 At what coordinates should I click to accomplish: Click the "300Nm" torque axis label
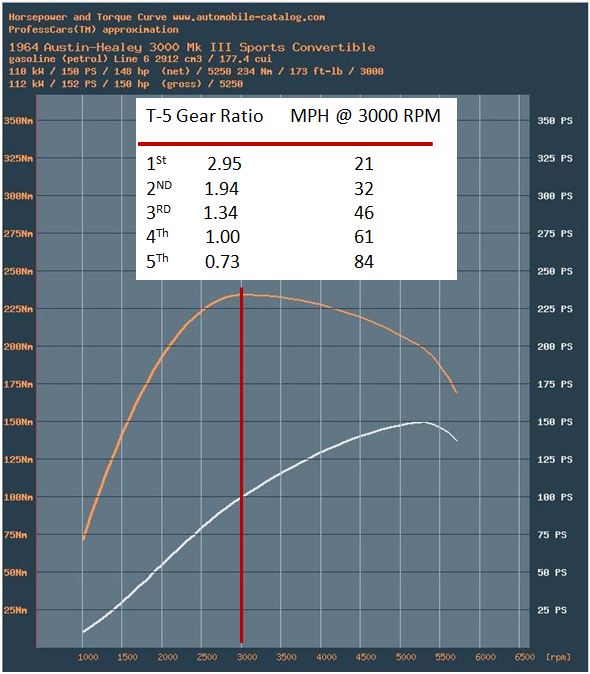18,196
